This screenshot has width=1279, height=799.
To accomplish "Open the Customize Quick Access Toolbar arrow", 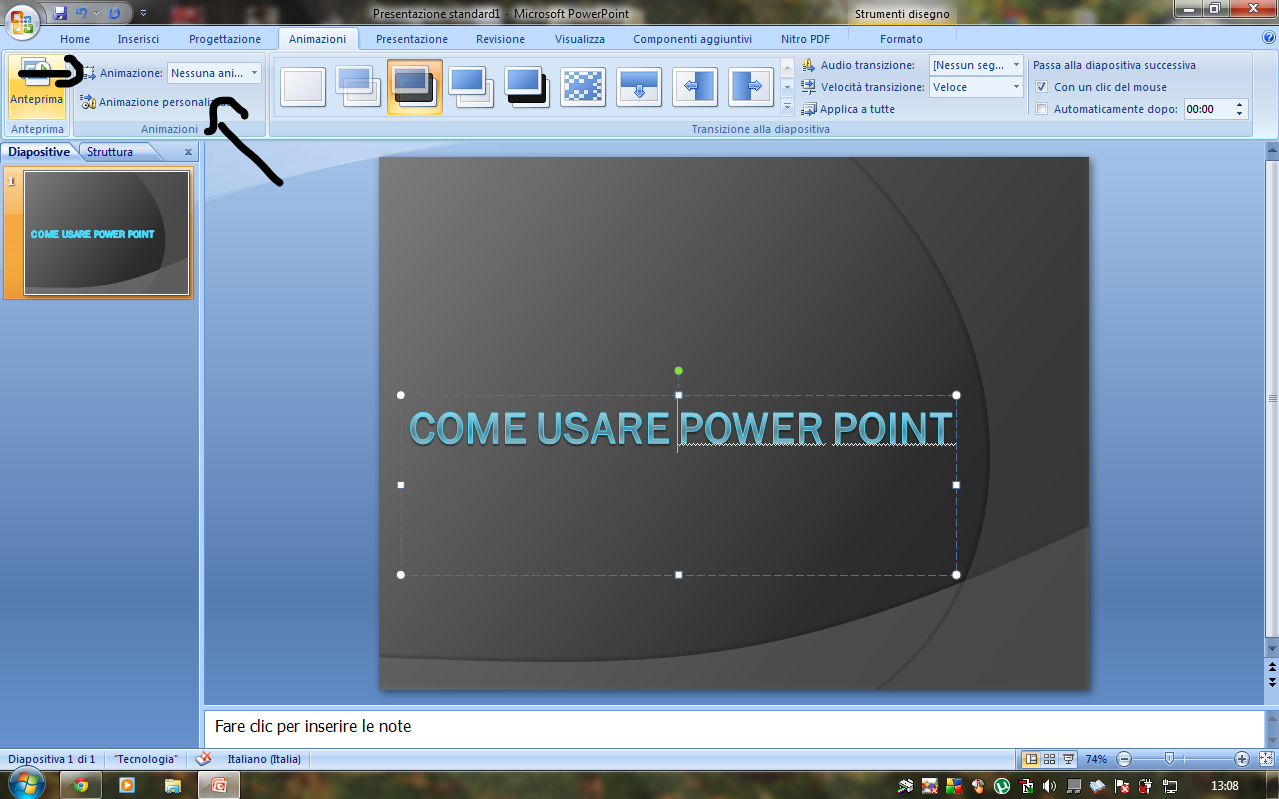I will pyautogui.click(x=143, y=13).
